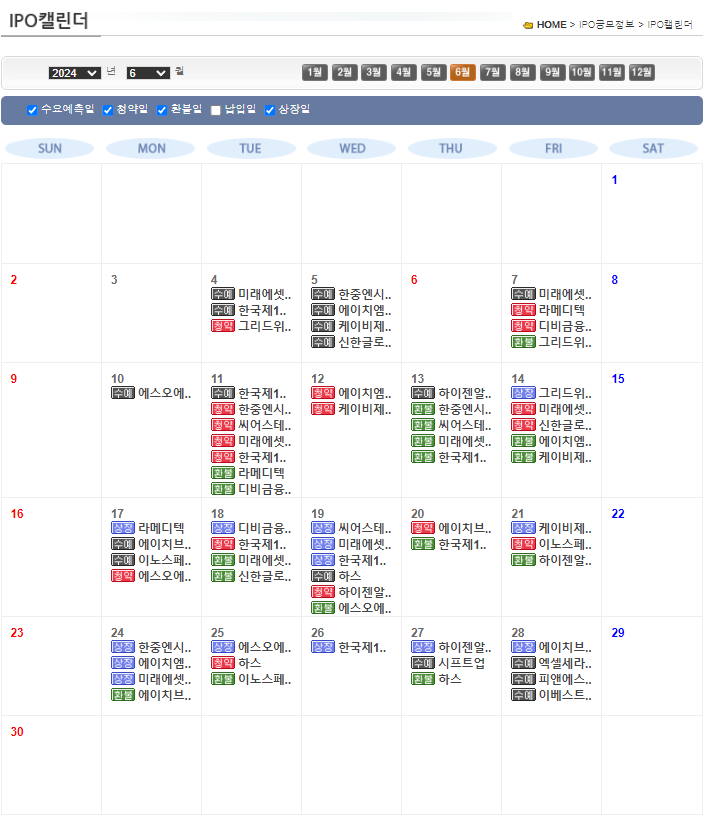This screenshot has width=710, height=820.
Task: Open 신한글로.. entry on June 5
Action: pos(364,342)
